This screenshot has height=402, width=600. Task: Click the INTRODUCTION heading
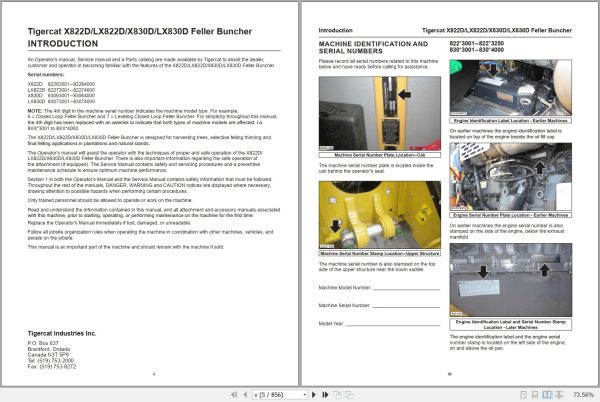point(63,44)
